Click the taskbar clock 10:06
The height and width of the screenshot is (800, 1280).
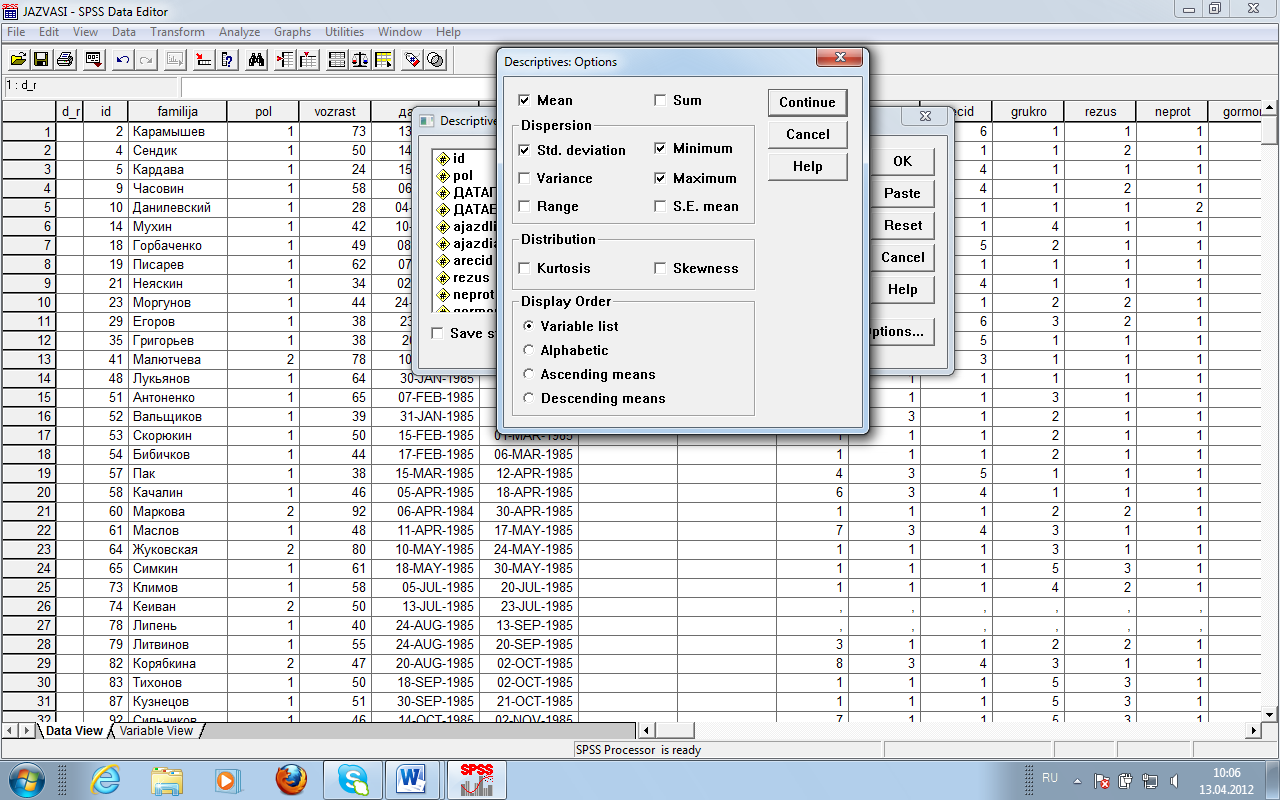1226,772
